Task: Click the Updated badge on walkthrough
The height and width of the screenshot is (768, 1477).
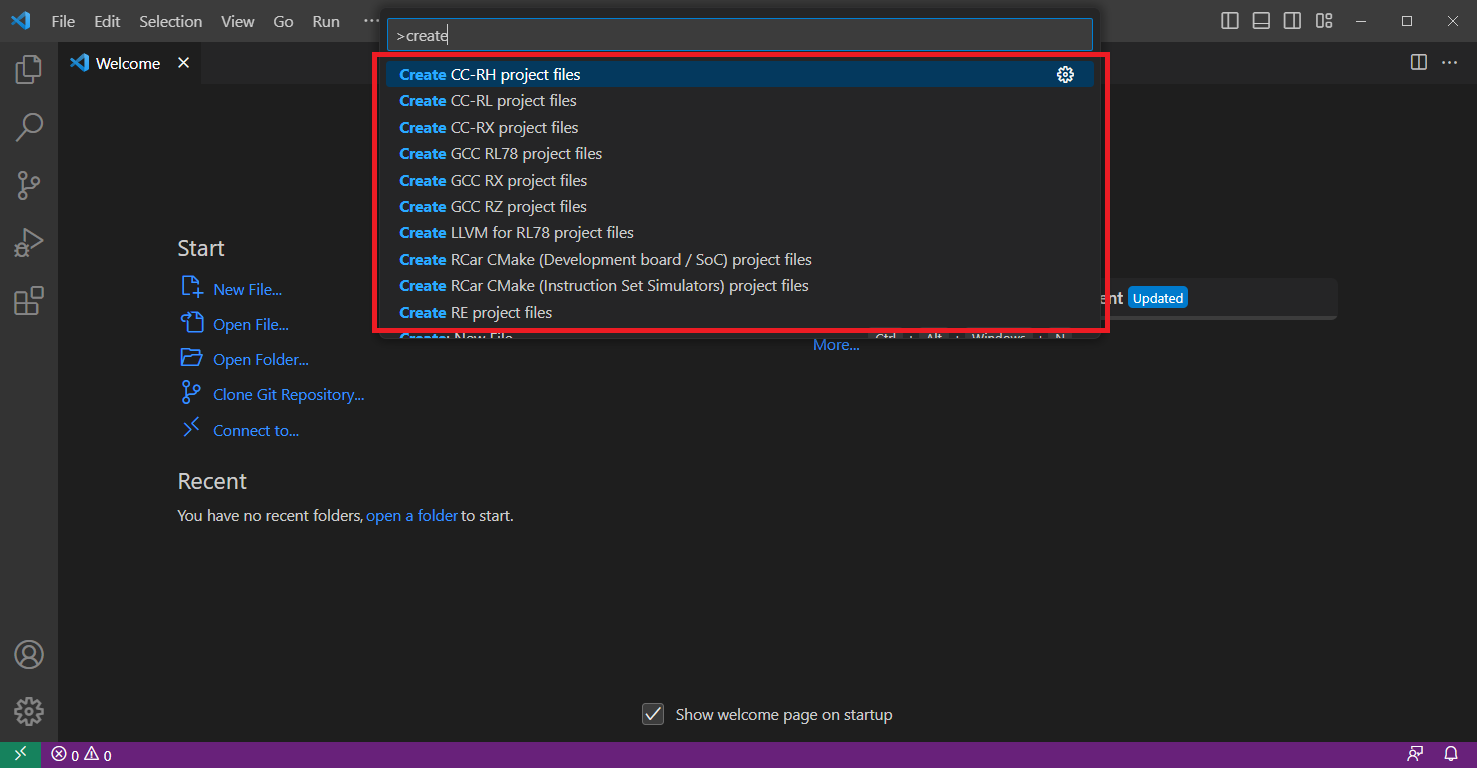Action: (x=1158, y=298)
